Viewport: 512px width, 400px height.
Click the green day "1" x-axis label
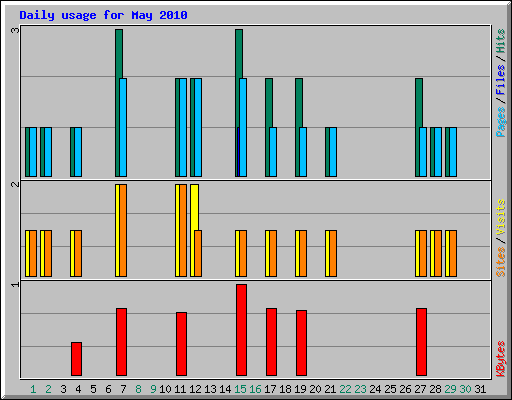[x=33, y=389]
